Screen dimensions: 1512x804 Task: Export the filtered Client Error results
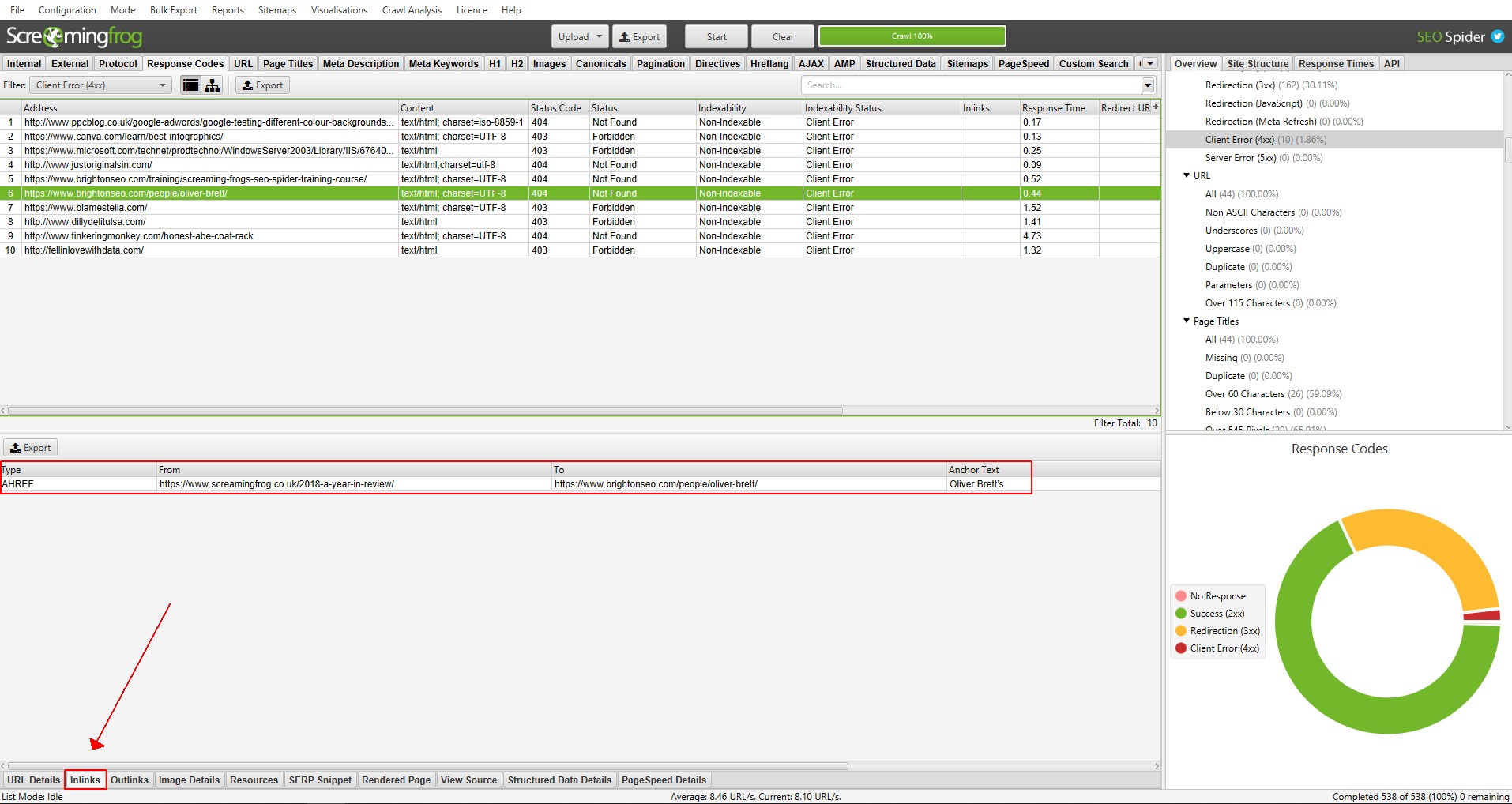[262, 85]
